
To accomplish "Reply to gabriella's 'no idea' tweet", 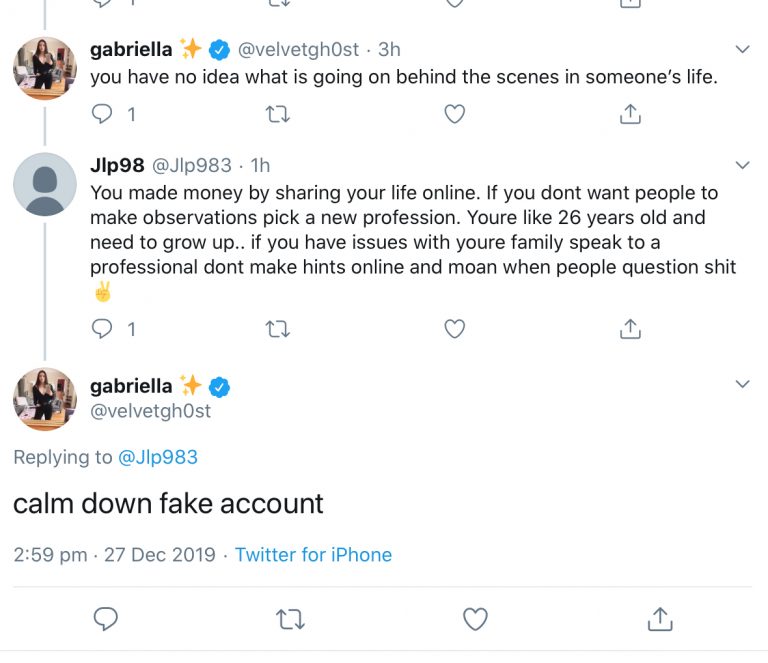I will [x=102, y=114].
